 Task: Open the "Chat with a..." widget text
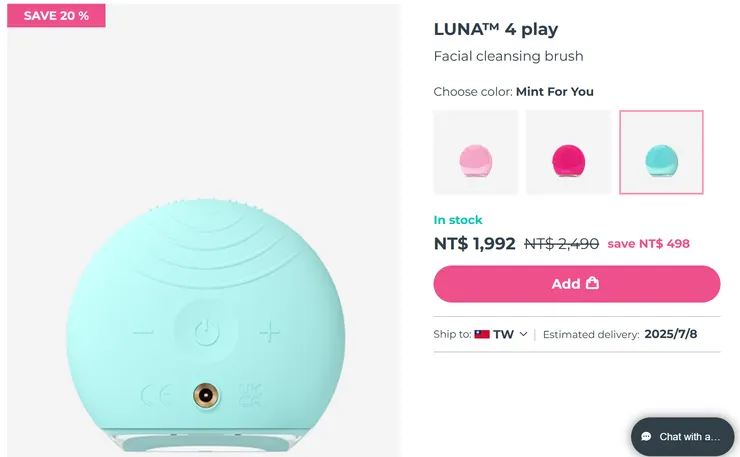[689, 437]
